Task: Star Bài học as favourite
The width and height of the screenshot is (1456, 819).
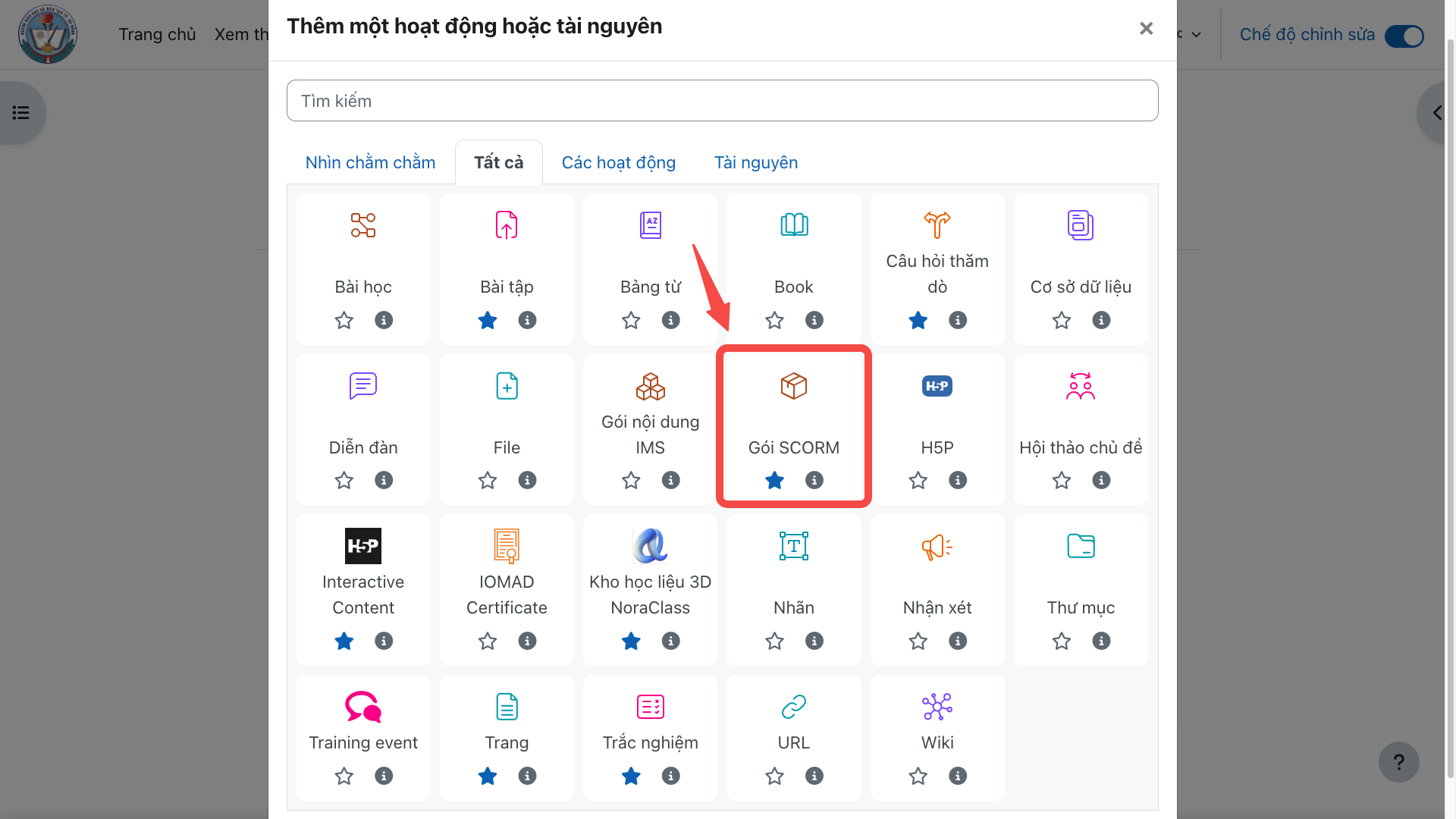Action: click(x=344, y=320)
